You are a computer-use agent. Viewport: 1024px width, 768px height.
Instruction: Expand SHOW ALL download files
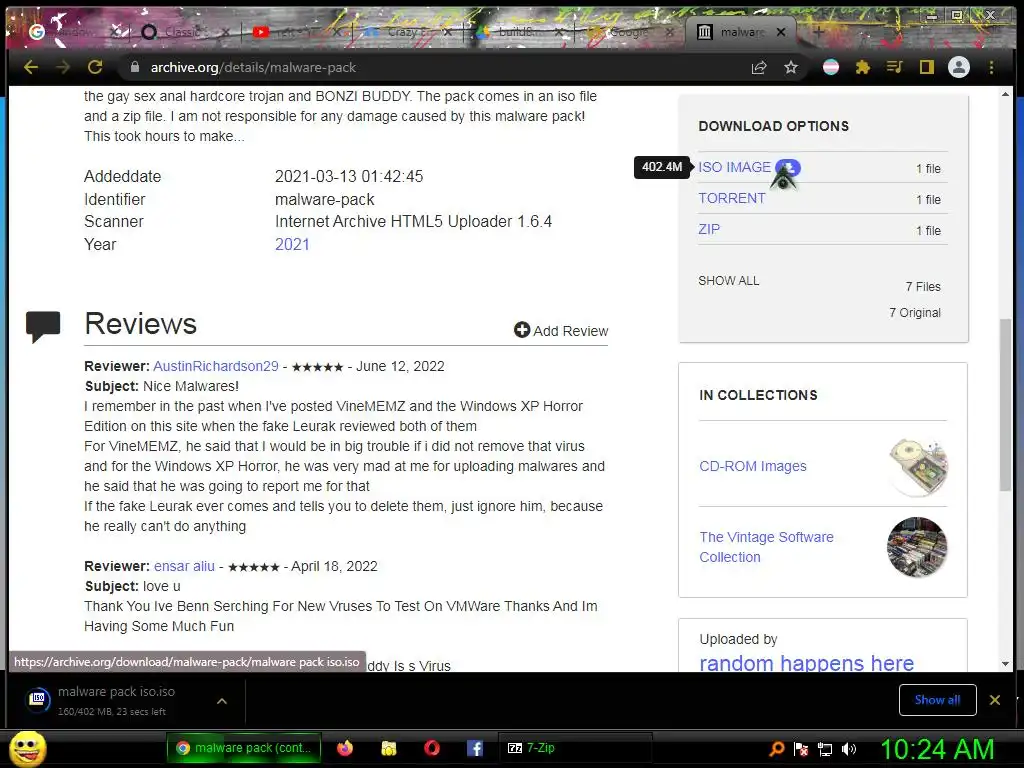pyautogui.click(x=728, y=281)
